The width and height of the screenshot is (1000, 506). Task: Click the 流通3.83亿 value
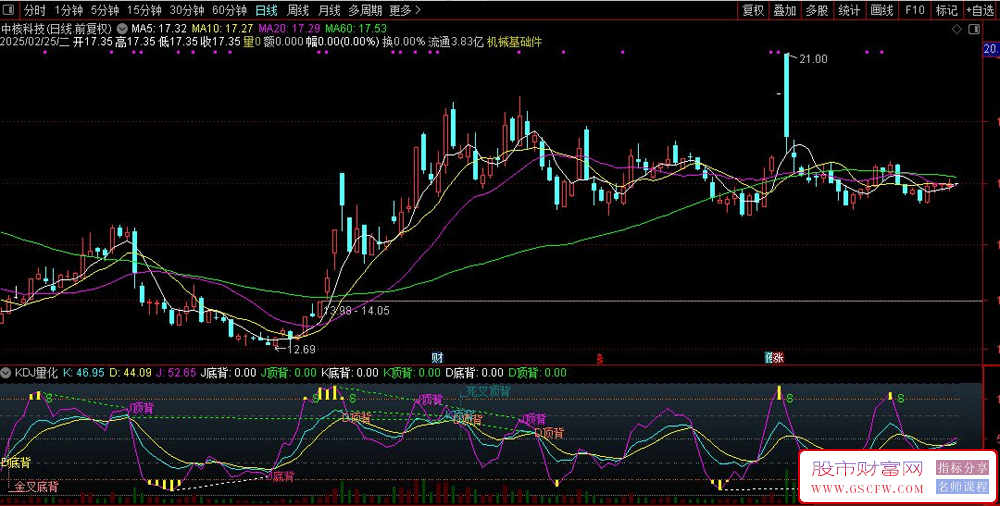pyautogui.click(x=456, y=42)
